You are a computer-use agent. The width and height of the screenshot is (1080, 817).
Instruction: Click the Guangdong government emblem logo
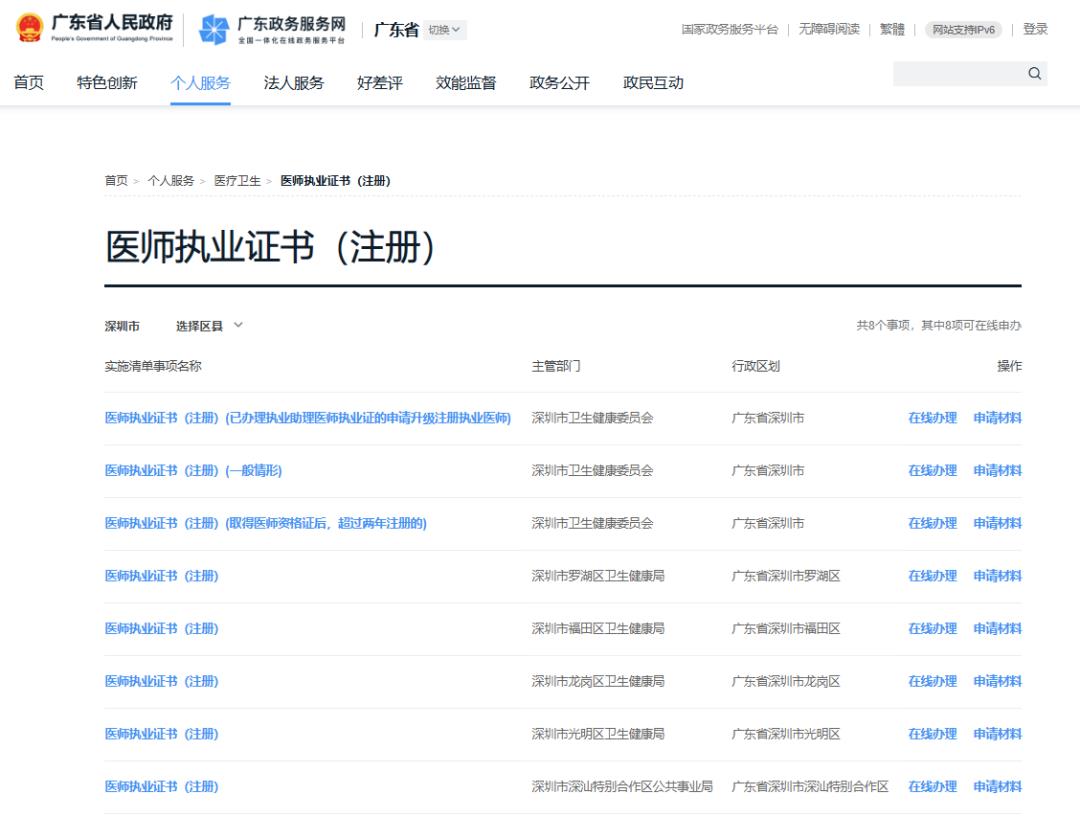tap(29, 28)
